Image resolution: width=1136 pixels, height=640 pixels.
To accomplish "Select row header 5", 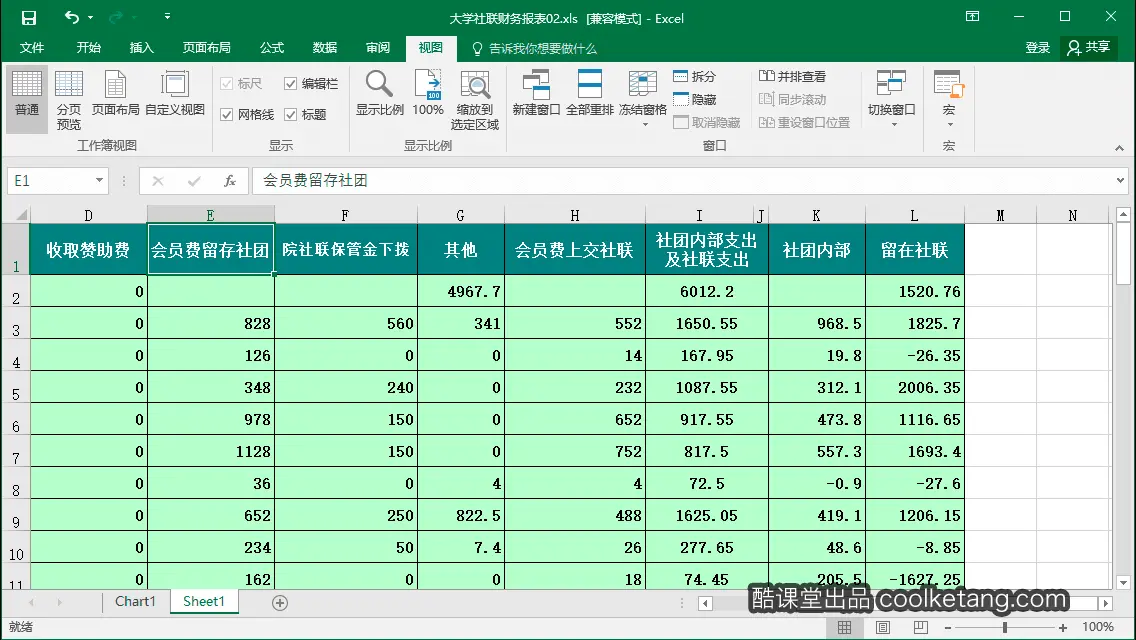I will tap(15, 388).
